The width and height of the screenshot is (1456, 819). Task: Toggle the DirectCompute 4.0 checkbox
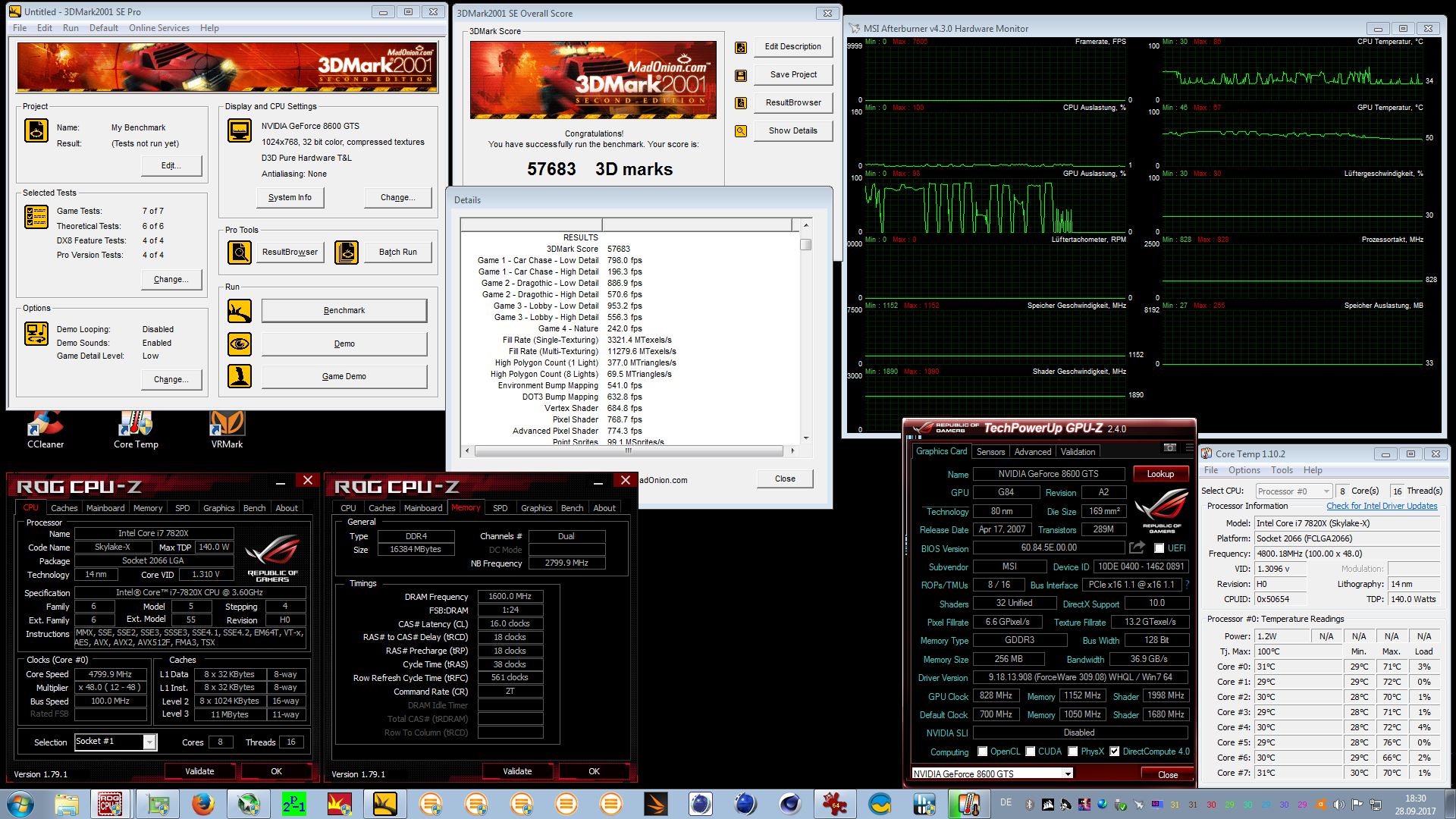pos(1115,752)
